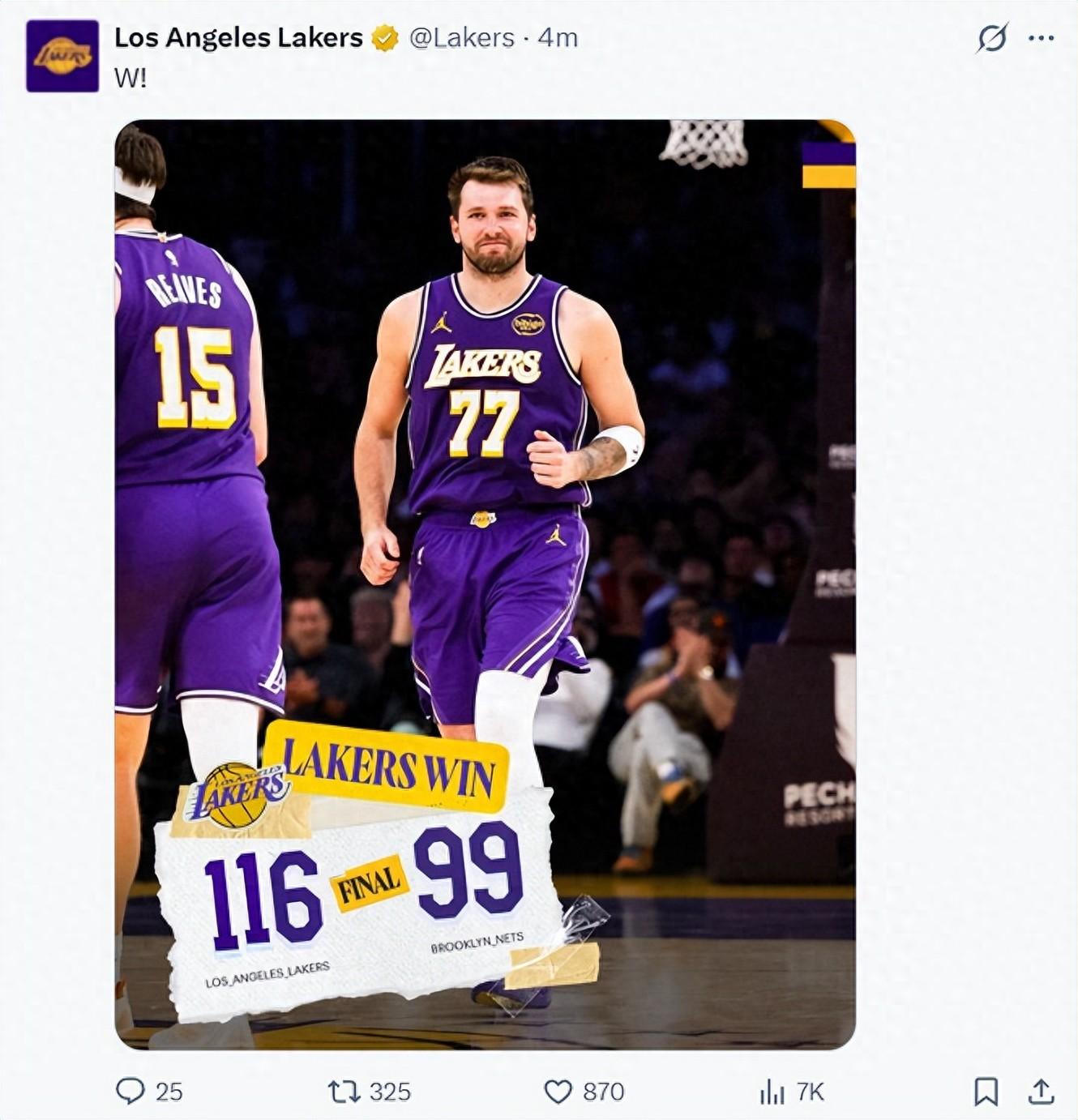The image size is (1078, 1120).
Task: Click the like count 870
Action: tap(604, 1092)
